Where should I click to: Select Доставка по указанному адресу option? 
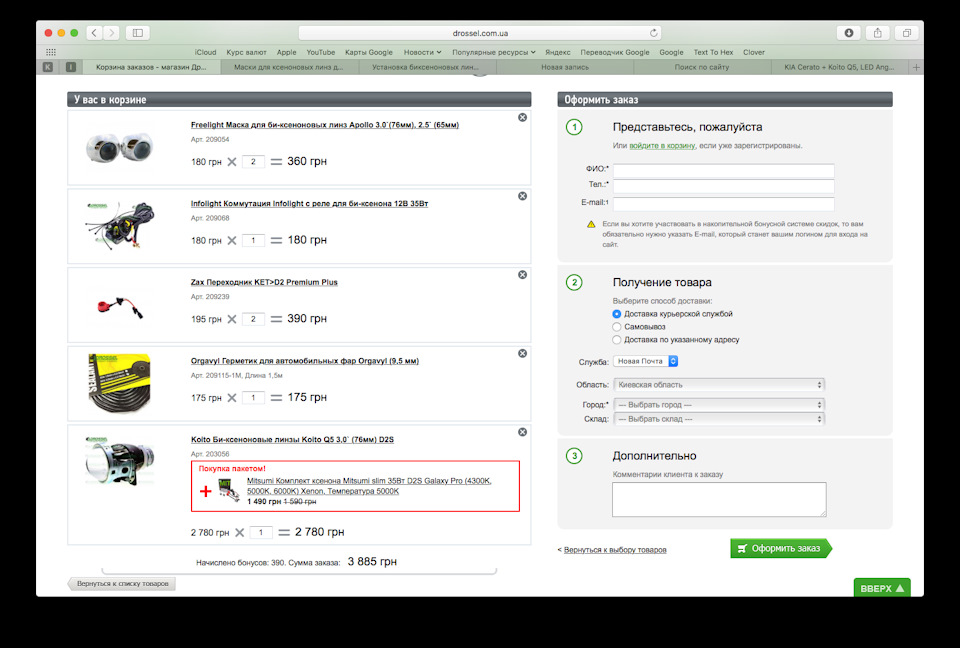tap(617, 340)
